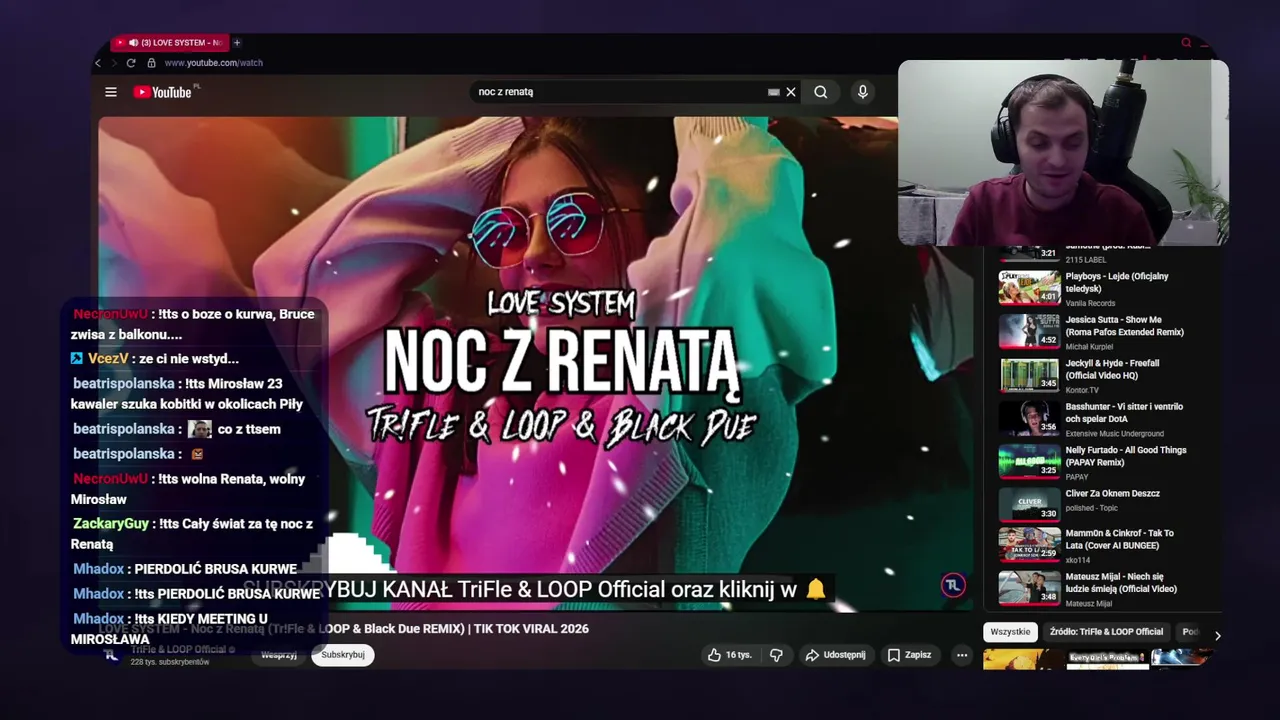Go forward with the browser forward arrow

pos(113,63)
